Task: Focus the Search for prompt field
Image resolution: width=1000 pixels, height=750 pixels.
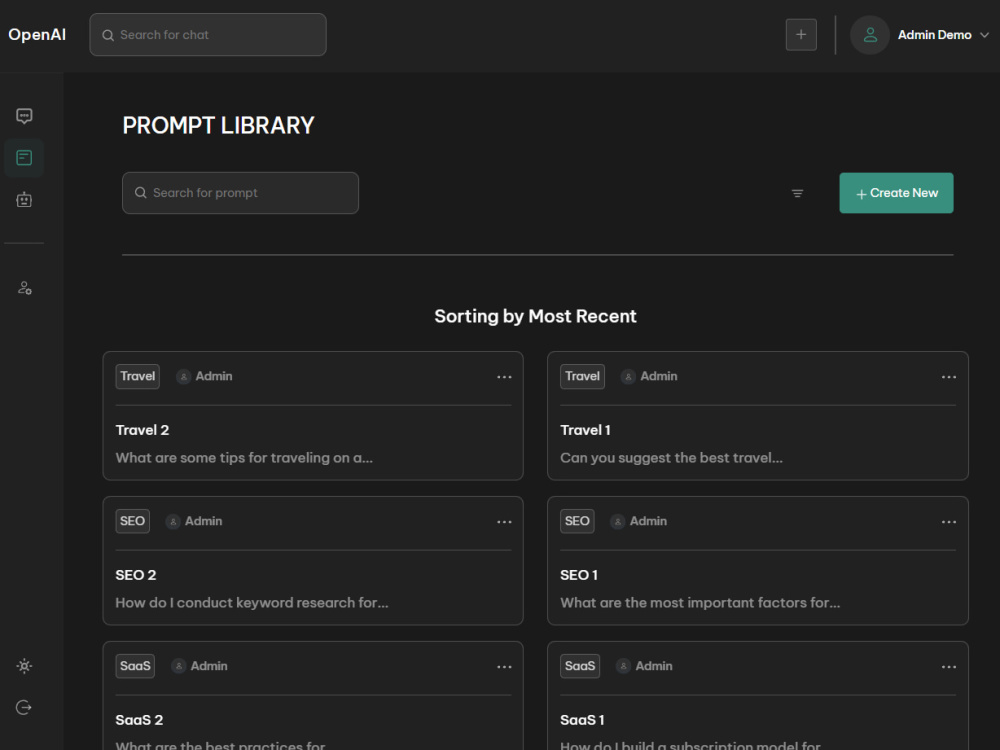Action: (240, 193)
